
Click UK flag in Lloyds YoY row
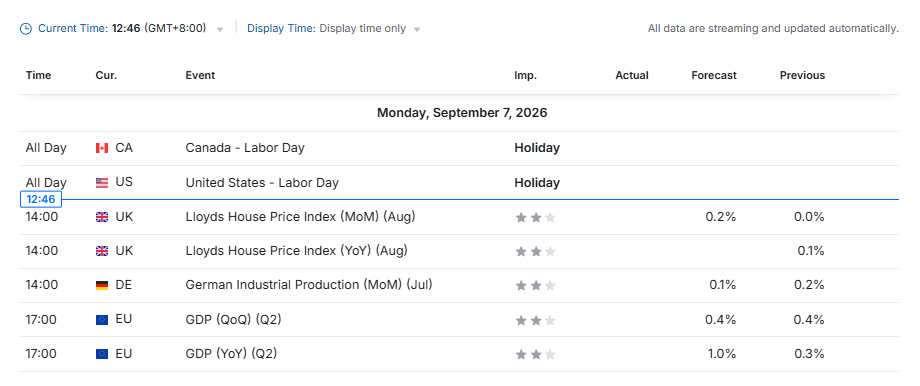coord(102,251)
